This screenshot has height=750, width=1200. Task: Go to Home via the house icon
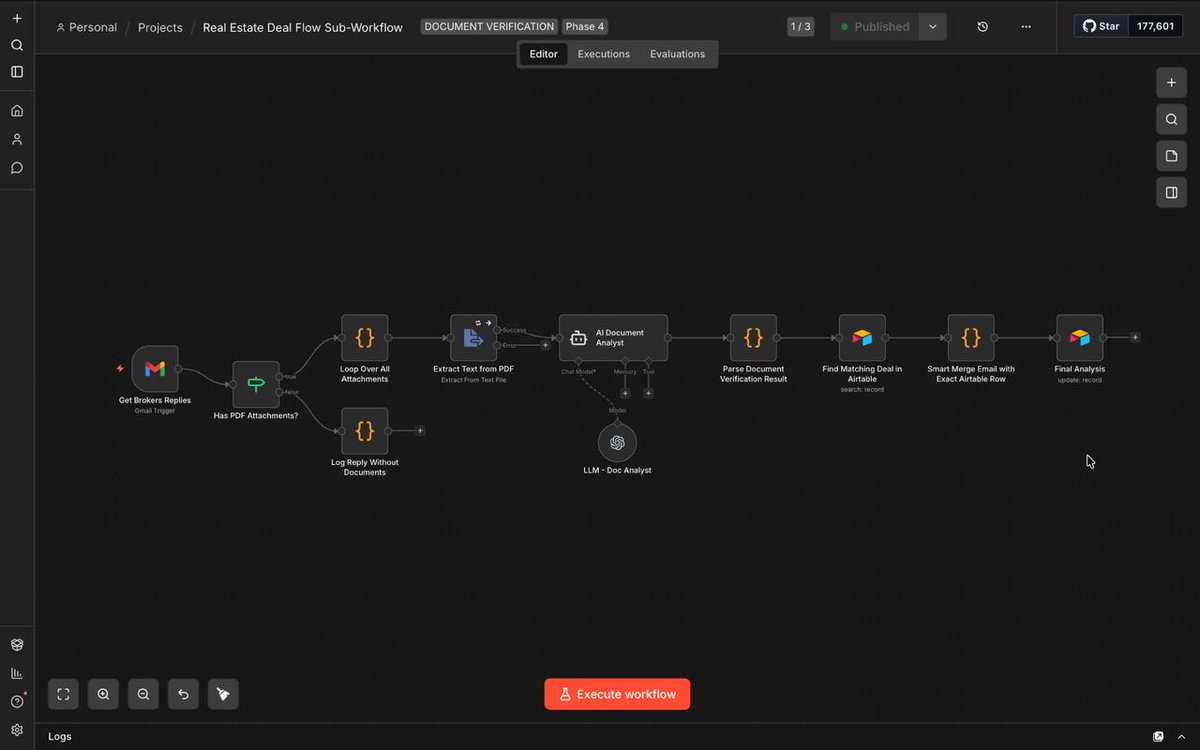tap(17, 111)
